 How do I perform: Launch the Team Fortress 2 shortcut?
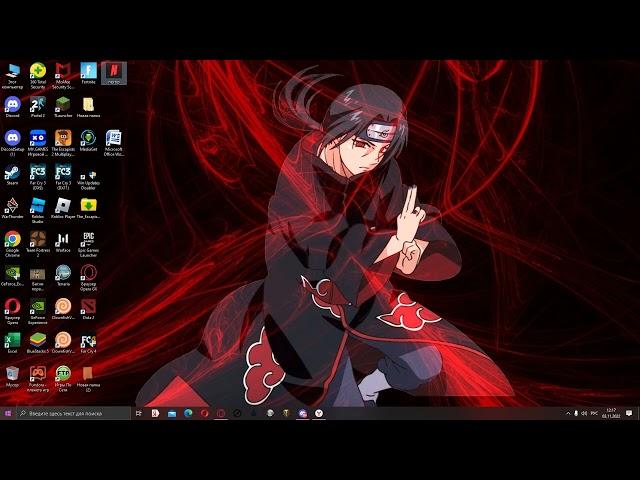click(38, 244)
